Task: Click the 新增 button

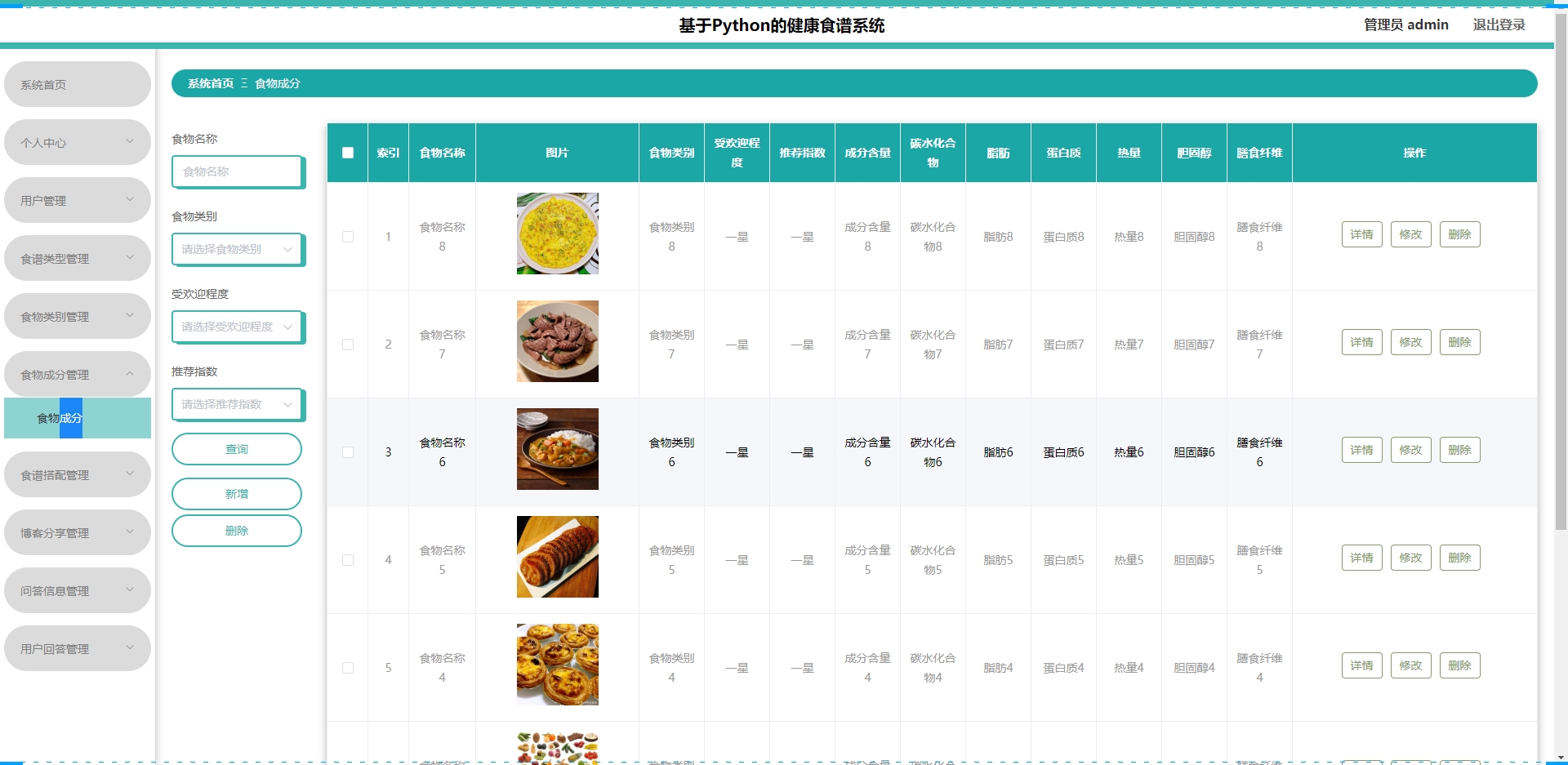Action: [x=237, y=494]
